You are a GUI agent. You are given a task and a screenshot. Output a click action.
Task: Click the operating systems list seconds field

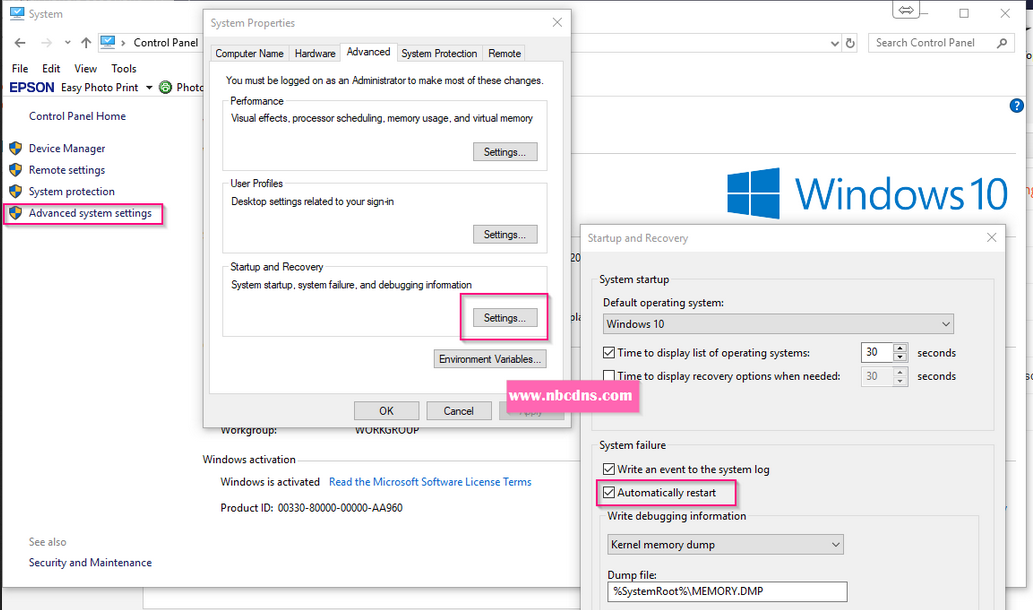pos(876,352)
